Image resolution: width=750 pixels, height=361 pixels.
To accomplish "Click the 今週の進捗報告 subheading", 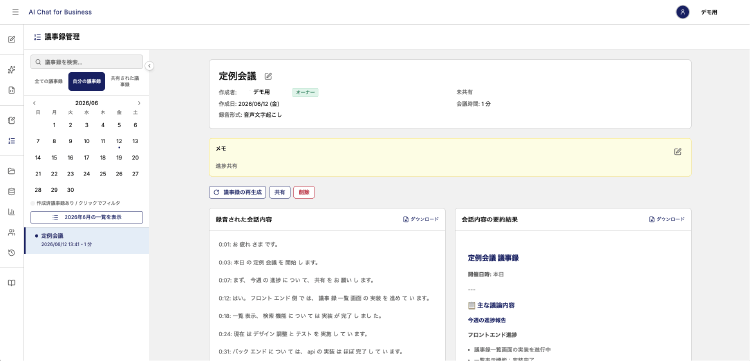I will coord(487,320).
